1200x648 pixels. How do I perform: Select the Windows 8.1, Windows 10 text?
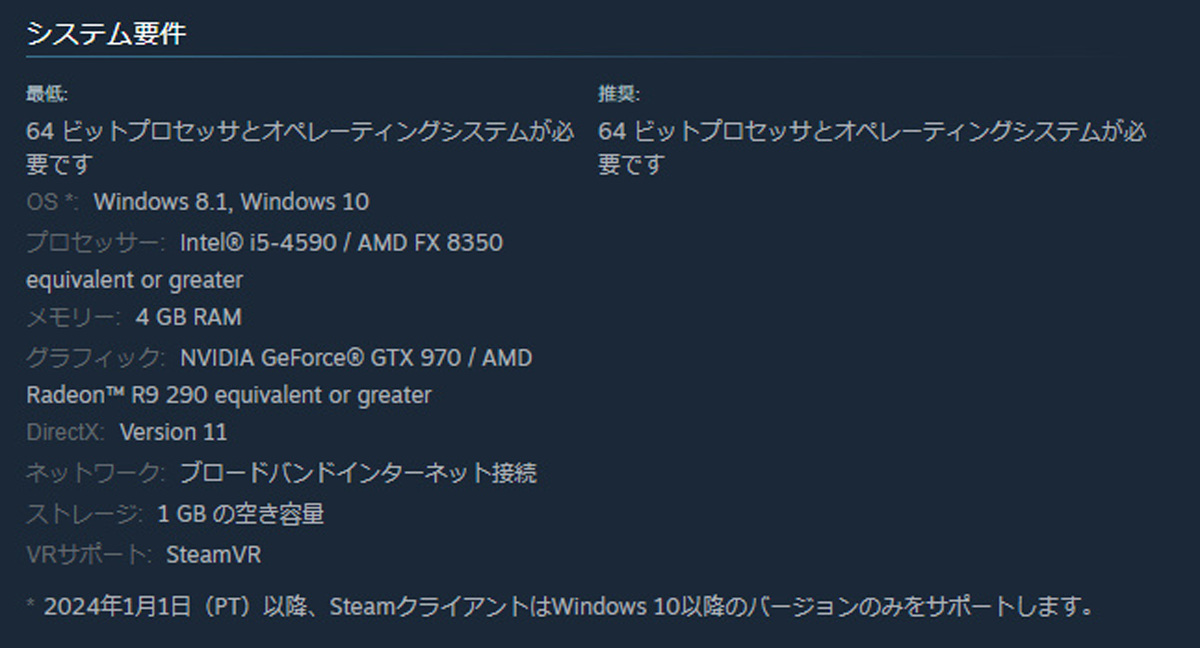231,201
